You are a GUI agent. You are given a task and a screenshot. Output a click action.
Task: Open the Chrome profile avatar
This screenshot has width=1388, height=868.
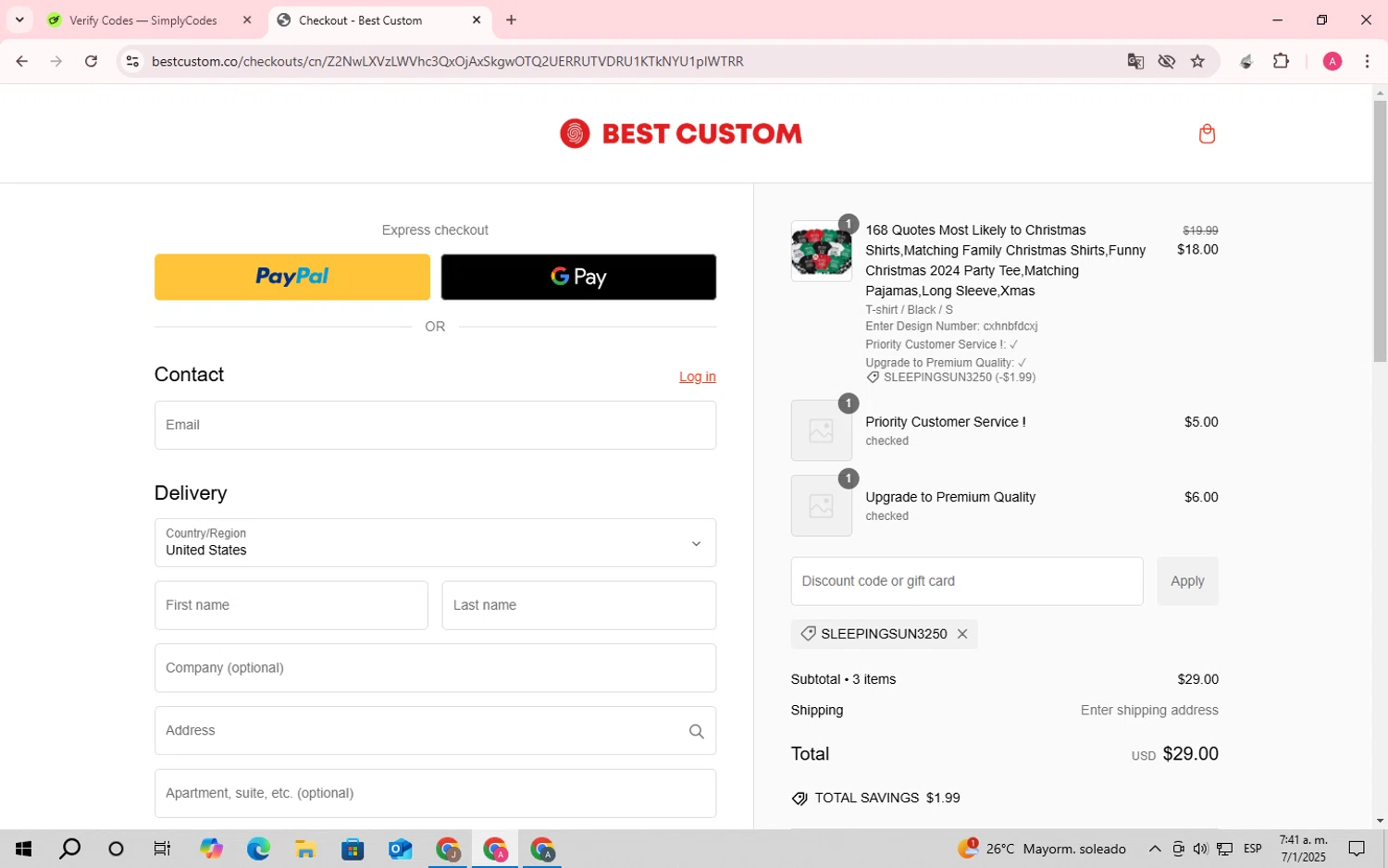pyautogui.click(x=1332, y=61)
